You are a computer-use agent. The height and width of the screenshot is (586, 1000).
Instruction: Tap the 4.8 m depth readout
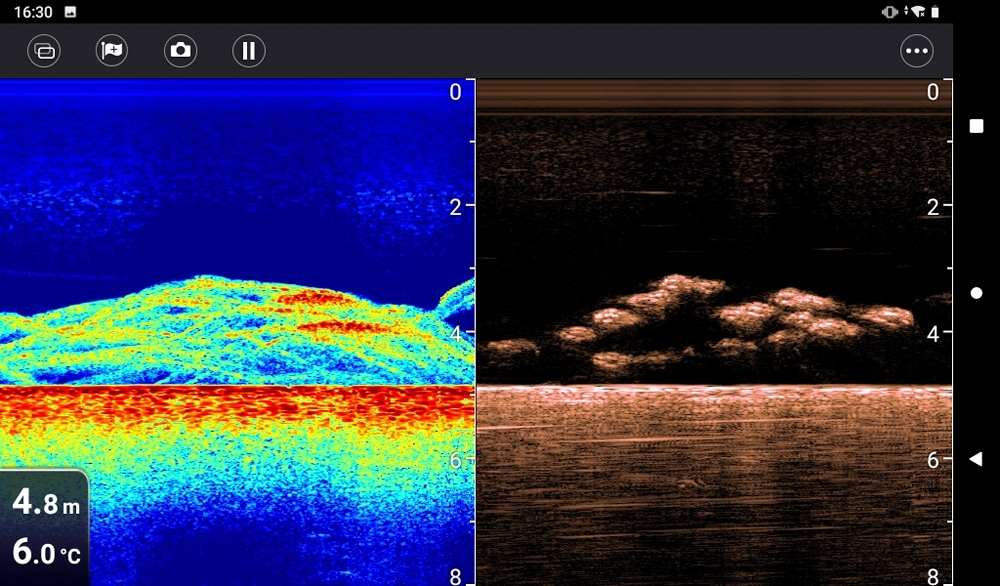(x=45, y=502)
